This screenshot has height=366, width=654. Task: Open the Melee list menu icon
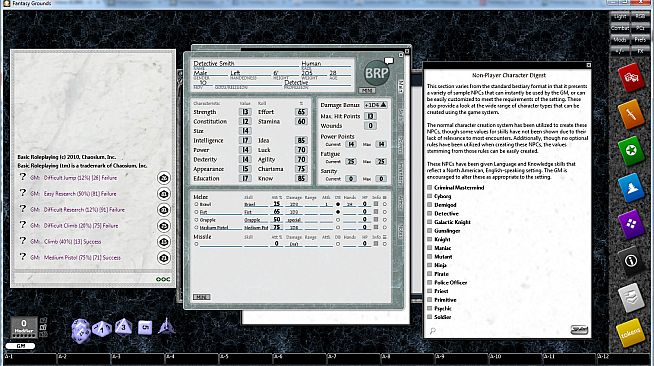click(385, 197)
